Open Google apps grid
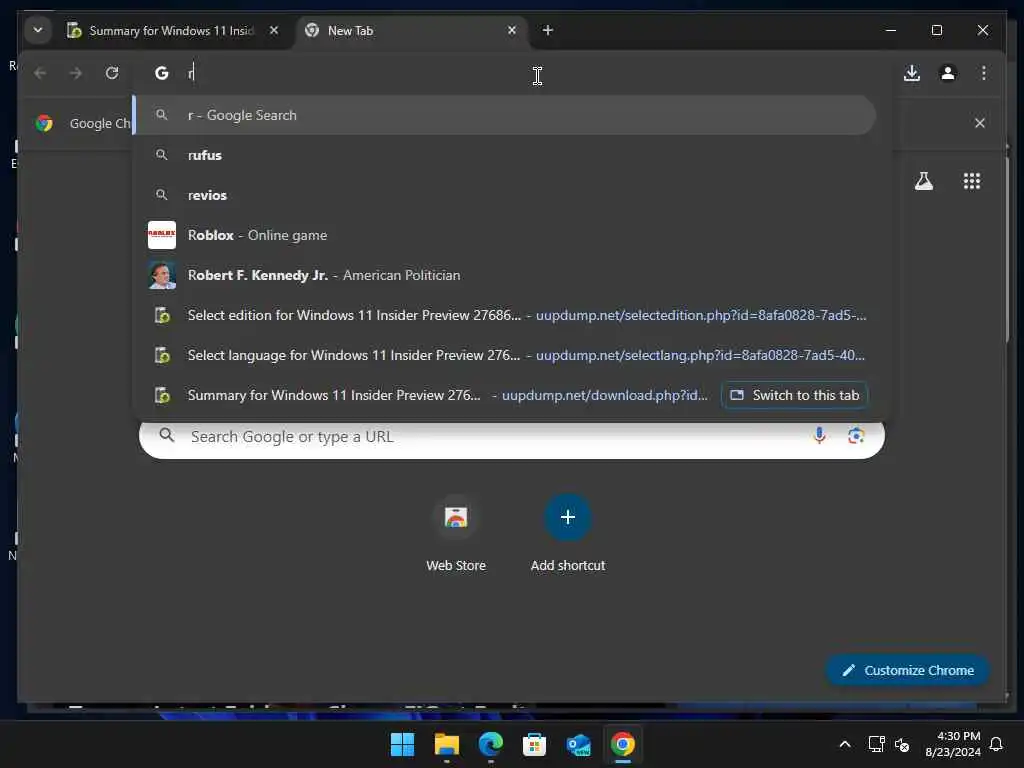The width and height of the screenshot is (1024, 768). pos(972,181)
